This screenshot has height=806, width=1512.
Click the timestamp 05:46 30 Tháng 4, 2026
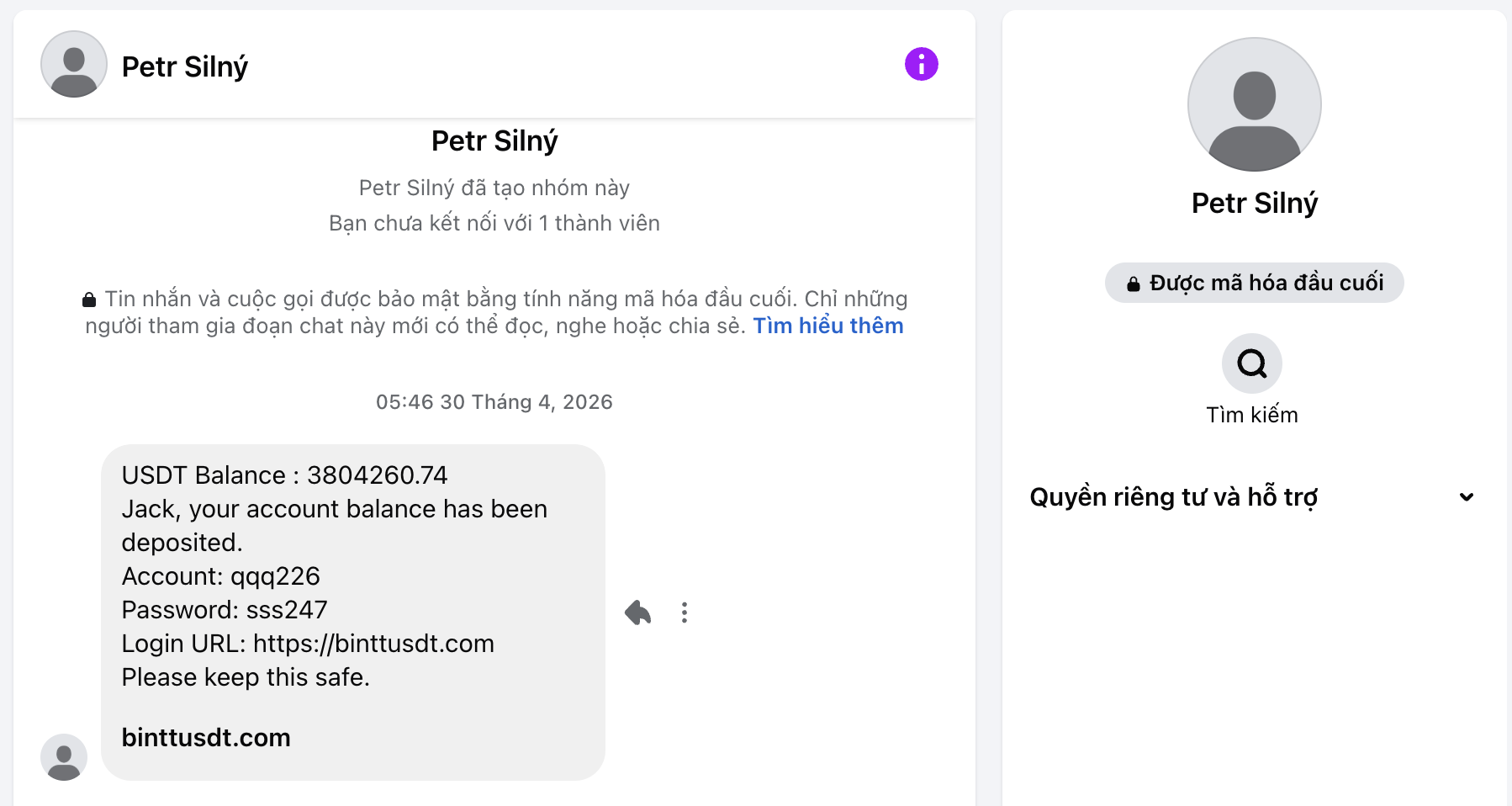(x=494, y=402)
